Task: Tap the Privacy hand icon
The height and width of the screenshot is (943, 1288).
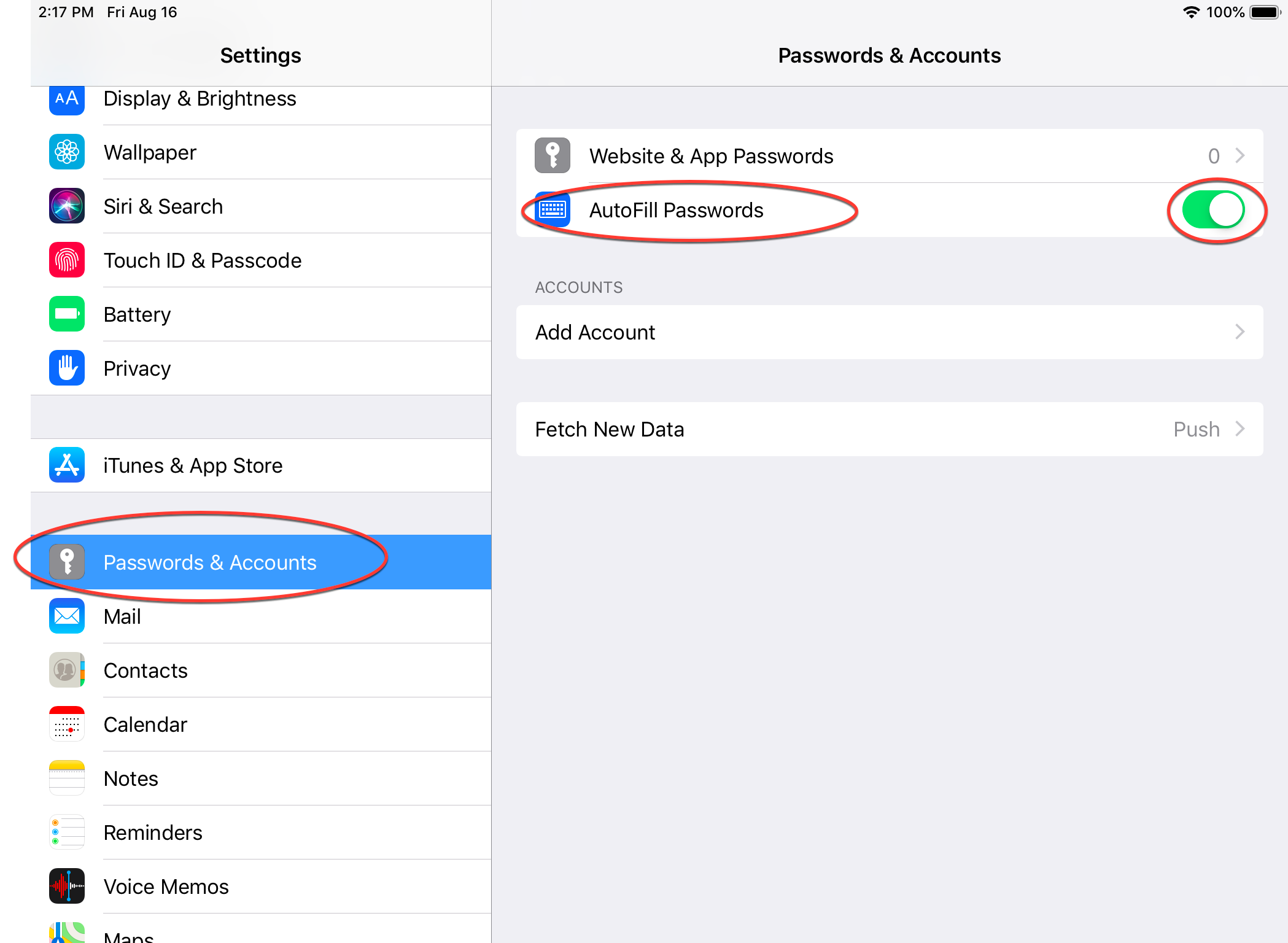Action: 67,368
